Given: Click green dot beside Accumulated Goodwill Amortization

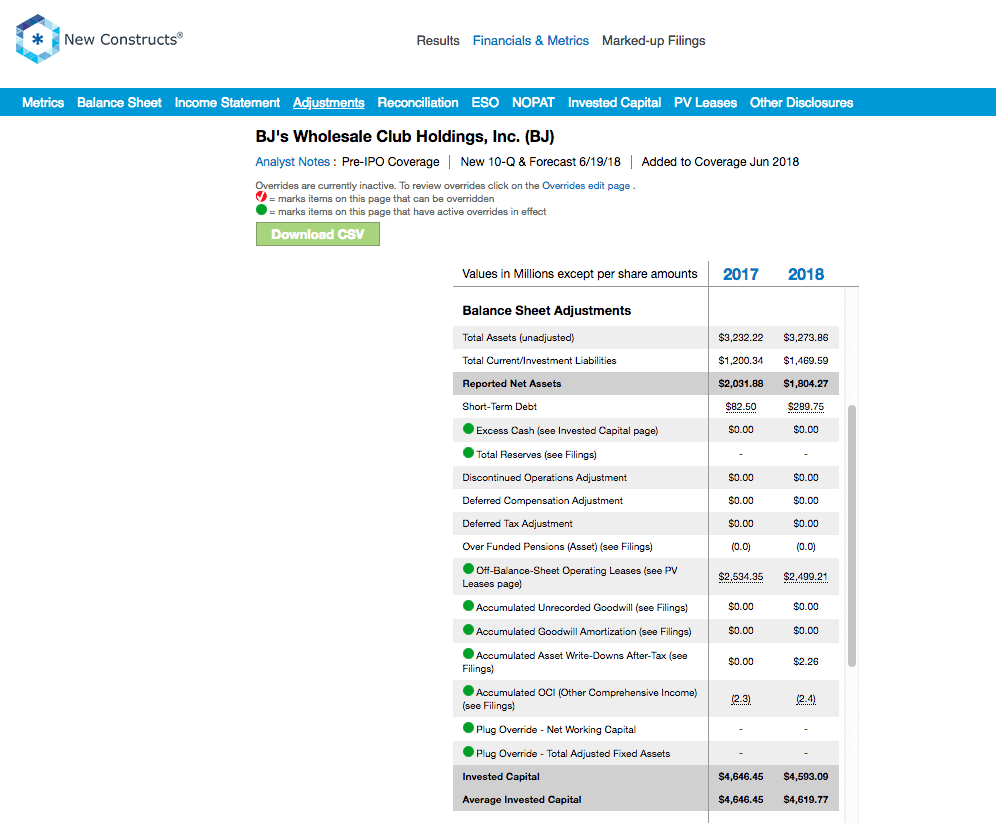Looking at the screenshot, I should point(469,630).
